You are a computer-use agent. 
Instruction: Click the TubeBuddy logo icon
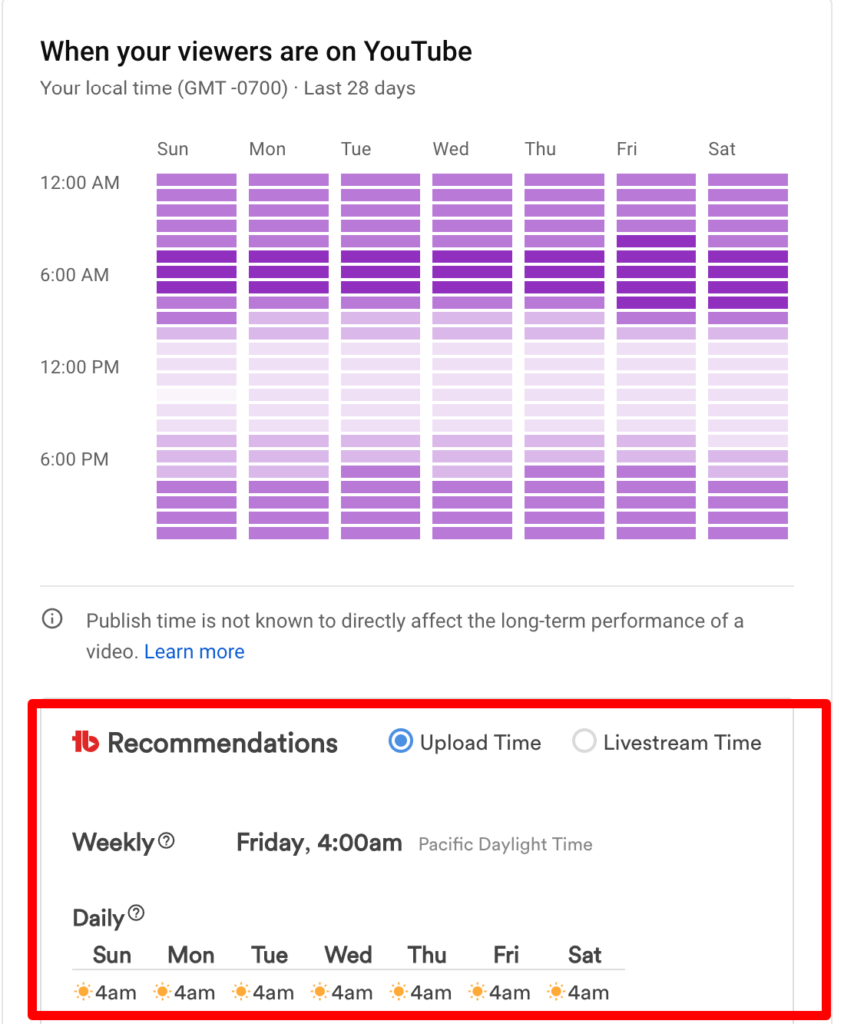click(86, 742)
